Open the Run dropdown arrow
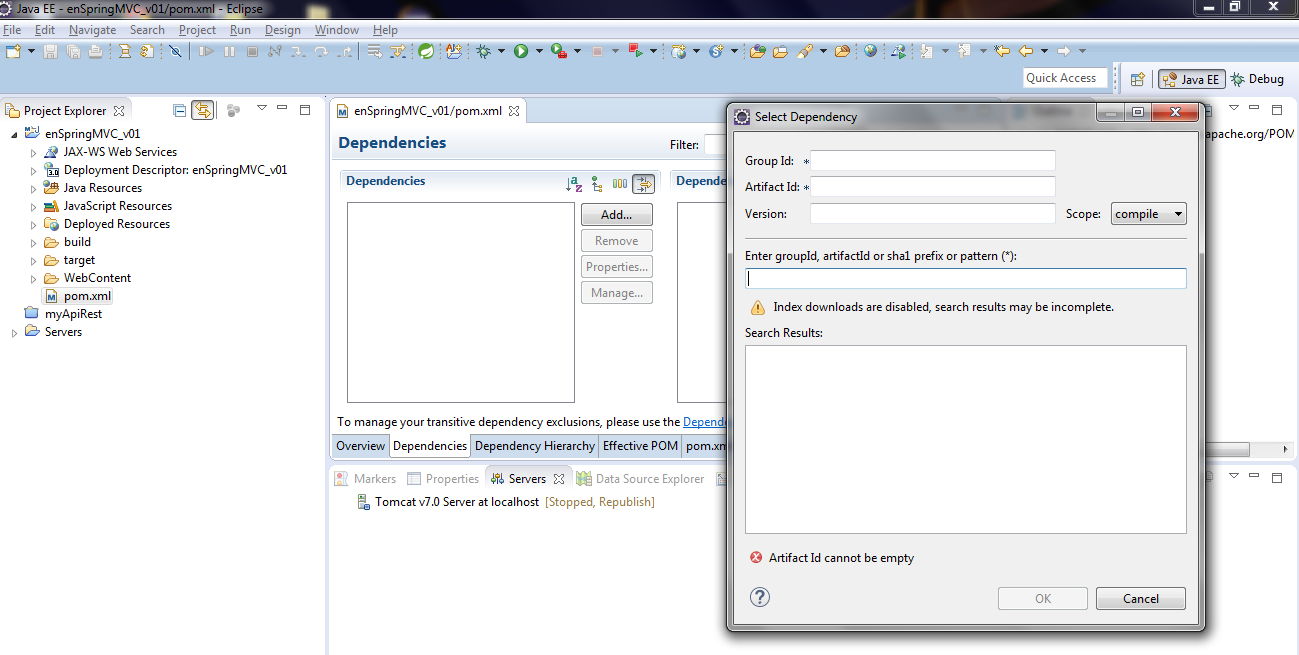Image resolution: width=1299 pixels, height=655 pixels. point(539,51)
